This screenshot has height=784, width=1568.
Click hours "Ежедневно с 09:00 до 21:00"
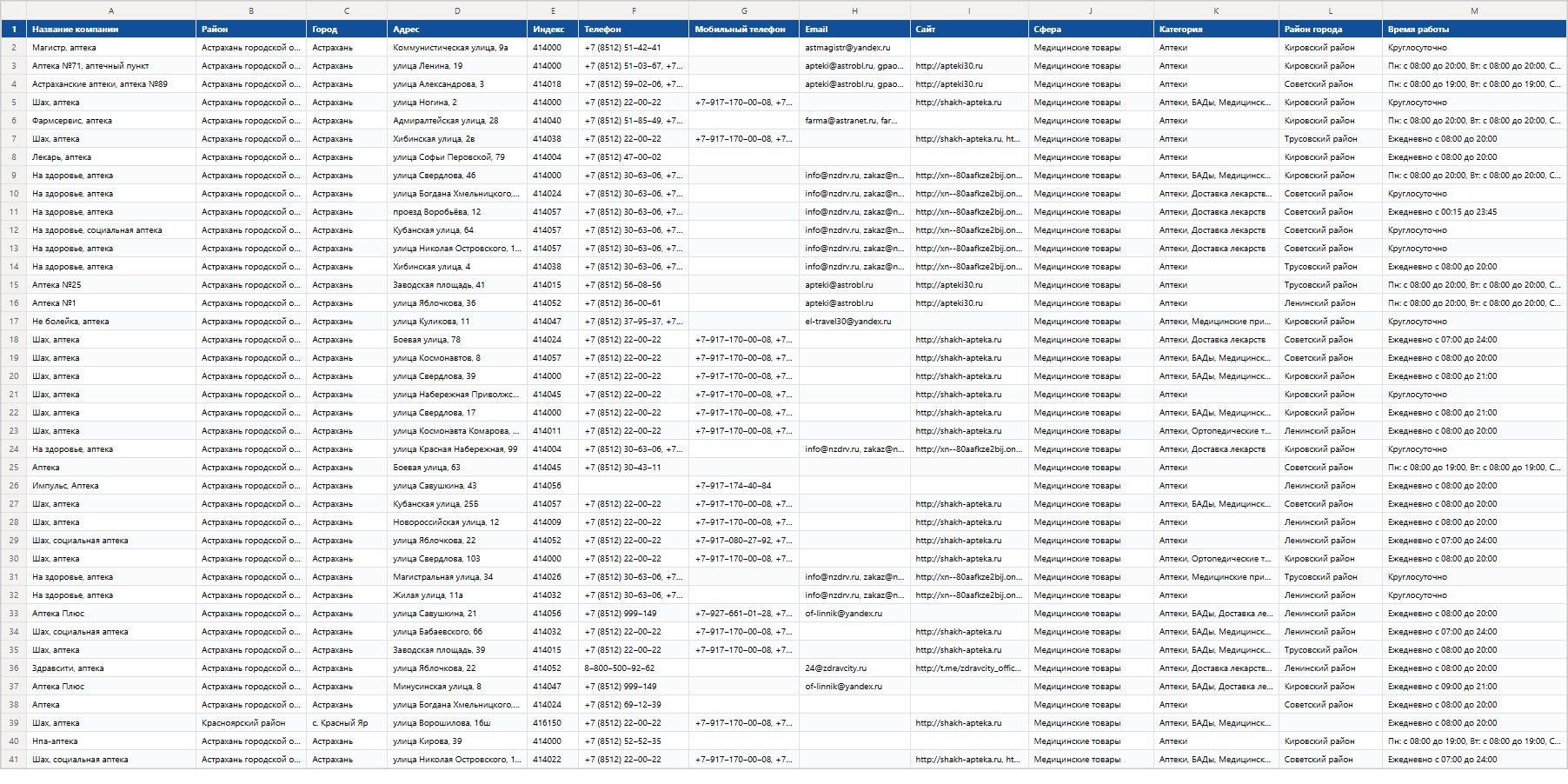point(1475,687)
